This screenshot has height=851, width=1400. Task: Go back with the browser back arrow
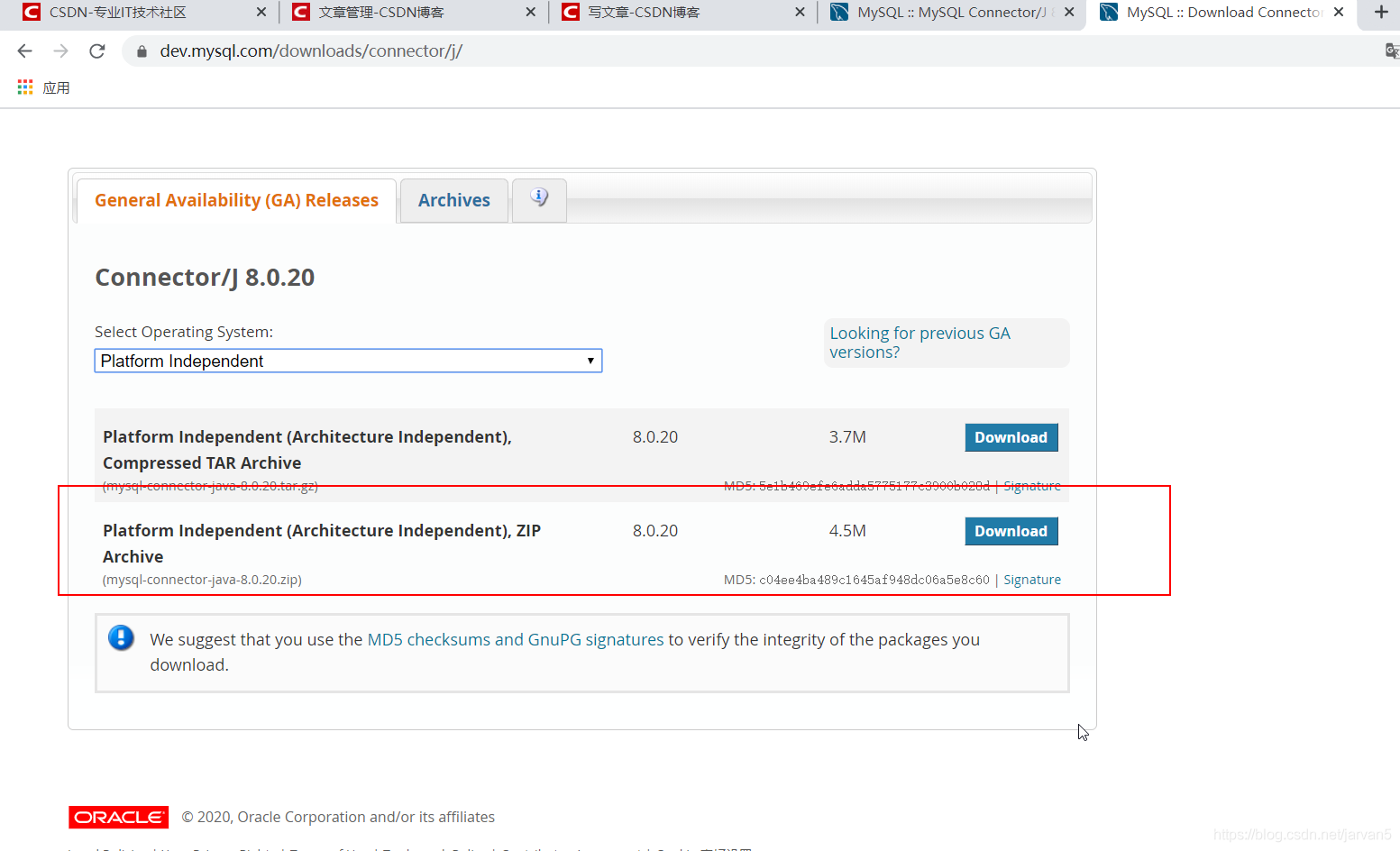pyautogui.click(x=25, y=51)
